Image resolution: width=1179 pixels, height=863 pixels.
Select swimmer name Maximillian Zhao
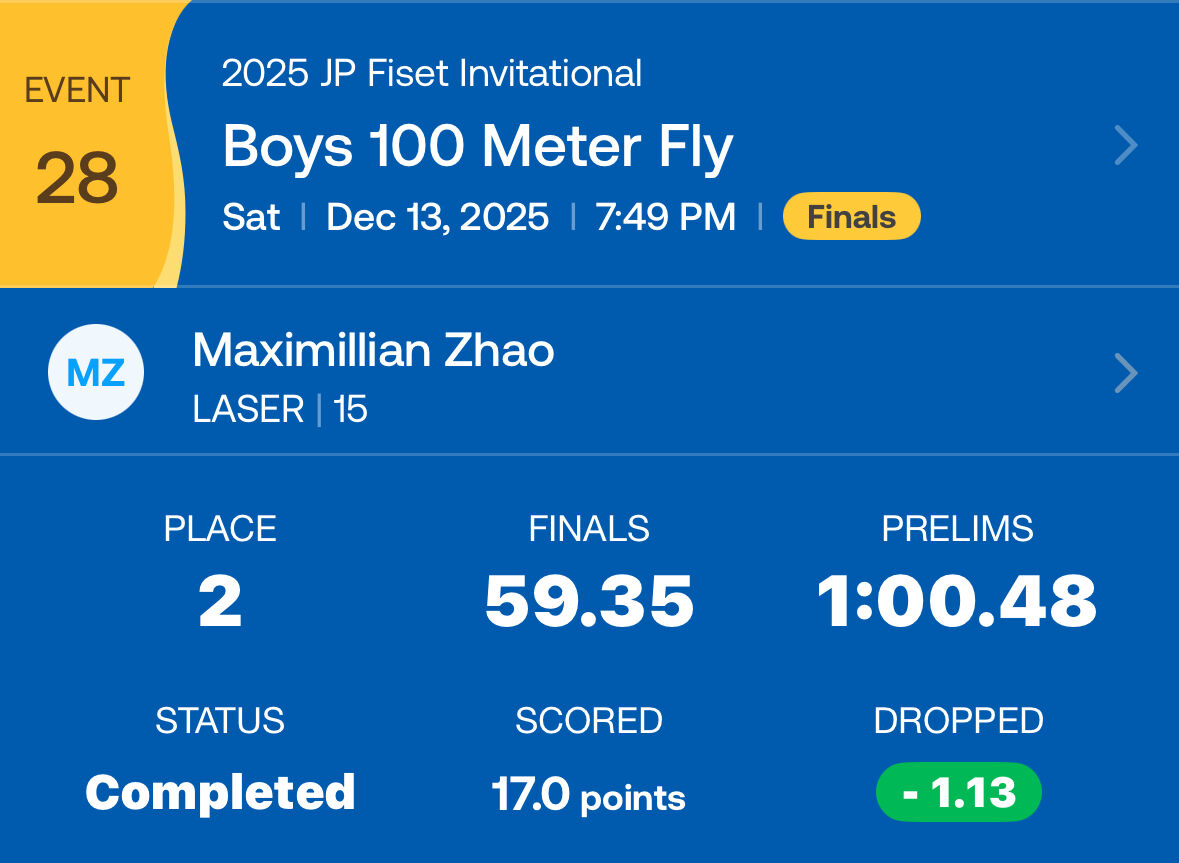[x=373, y=351]
